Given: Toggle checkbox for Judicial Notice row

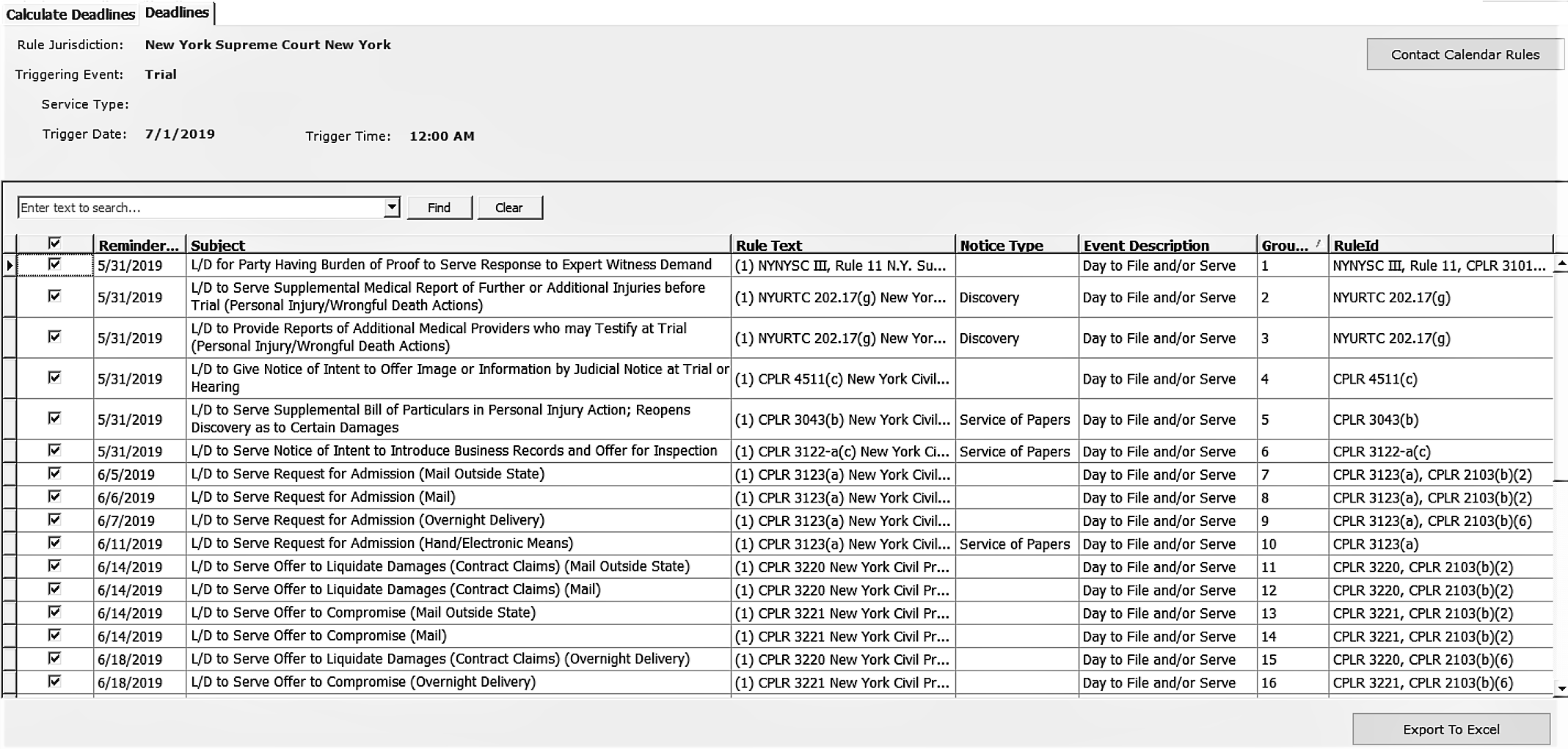Looking at the screenshot, I should (x=54, y=377).
